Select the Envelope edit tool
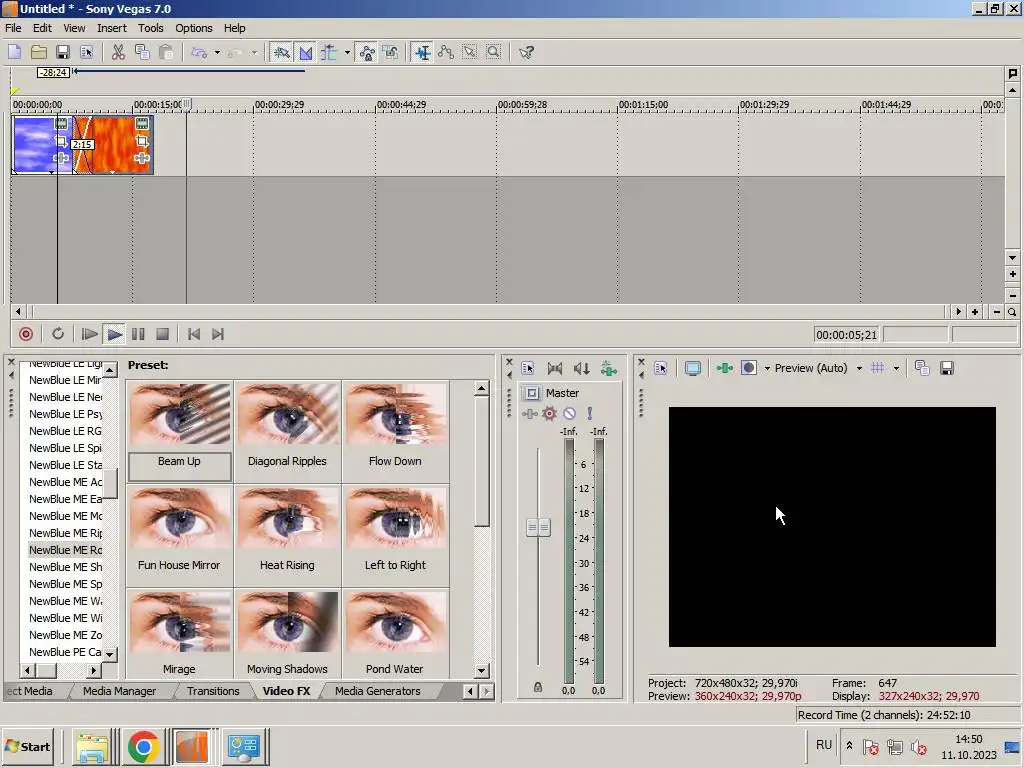The image size is (1024, 768). click(446, 52)
